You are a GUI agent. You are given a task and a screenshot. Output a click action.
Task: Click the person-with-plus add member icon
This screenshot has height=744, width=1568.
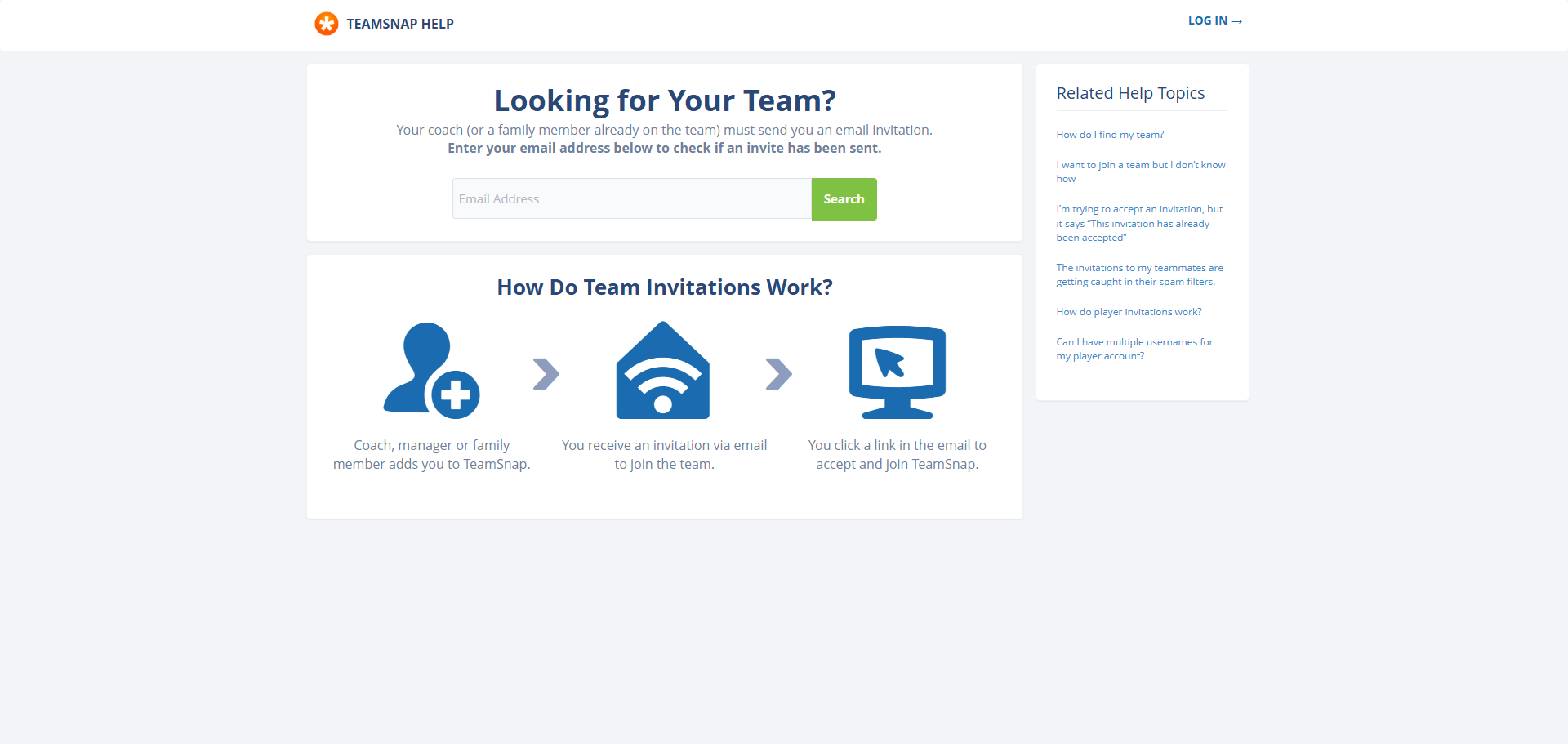coord(430,371)
